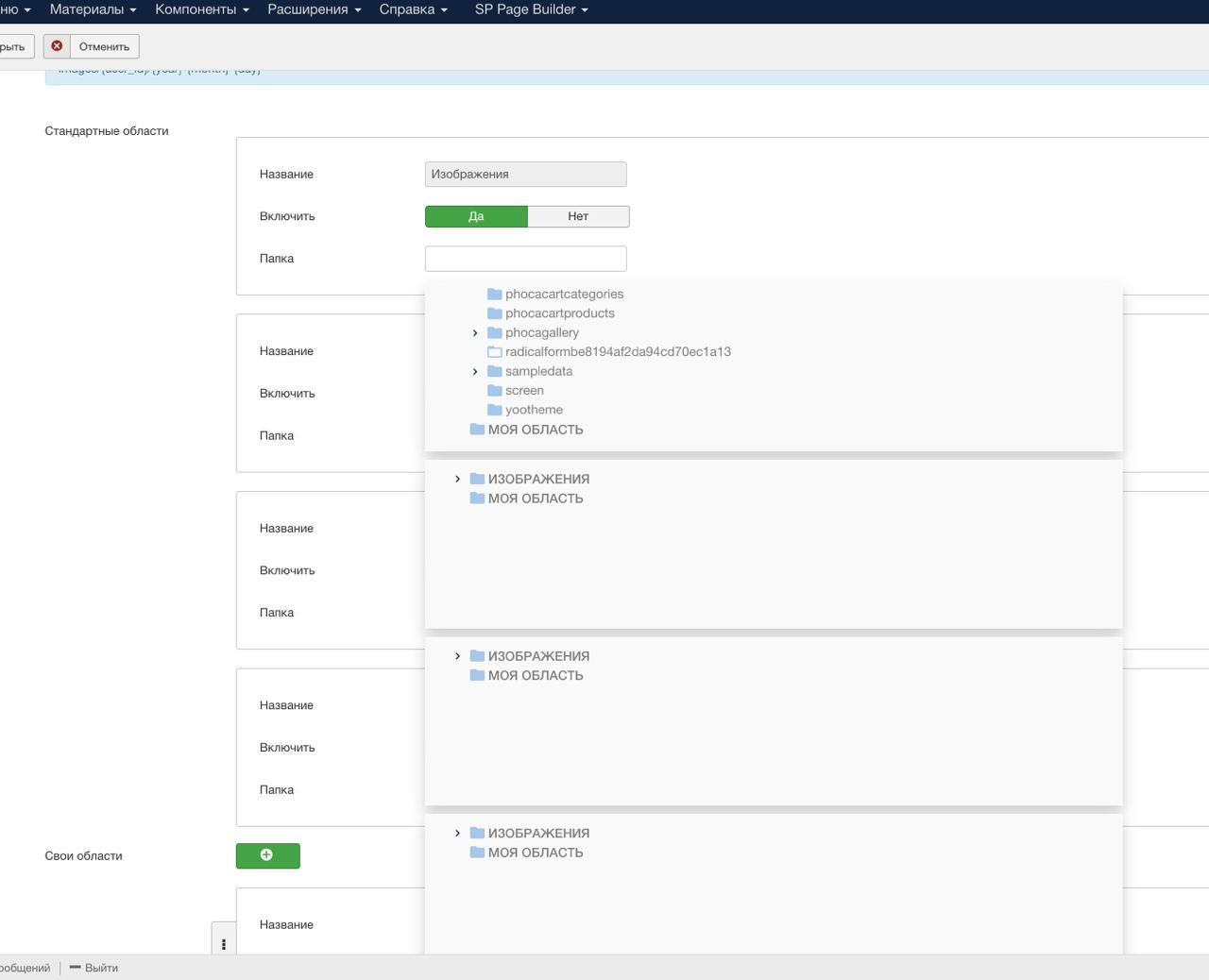Open the Справка menu

tap(414, 9)
